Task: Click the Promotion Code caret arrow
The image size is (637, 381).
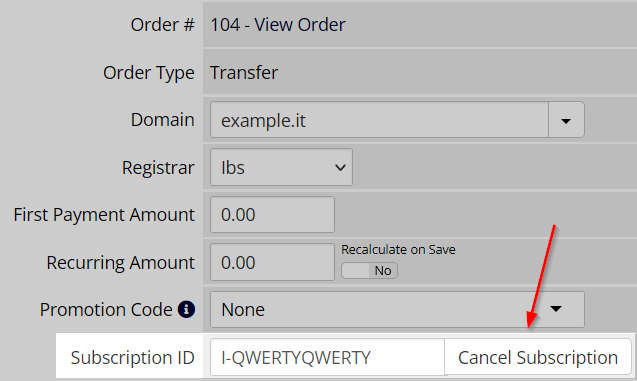Action: 556,309
